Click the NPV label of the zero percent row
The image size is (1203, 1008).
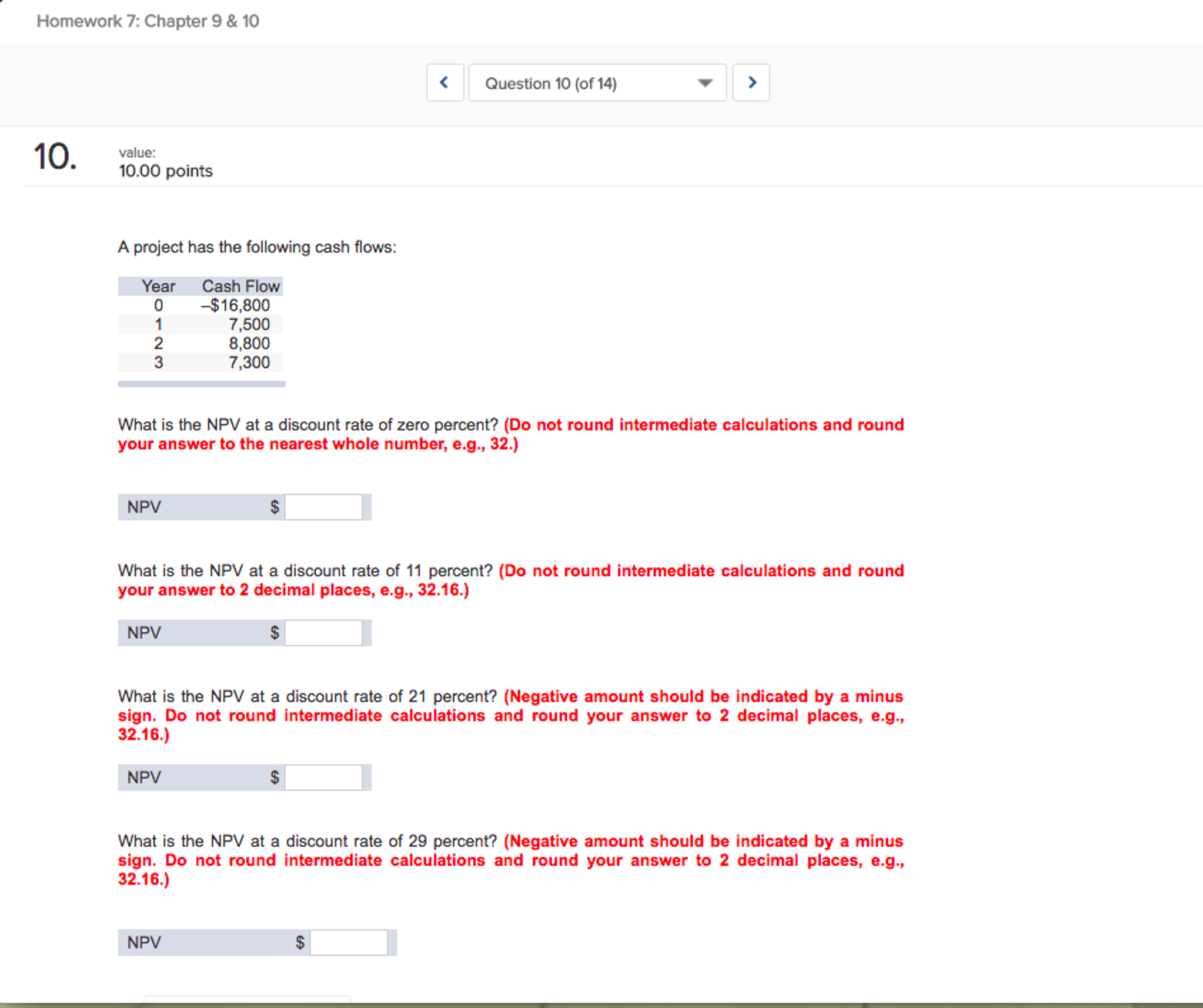click(x=144, y=507)
